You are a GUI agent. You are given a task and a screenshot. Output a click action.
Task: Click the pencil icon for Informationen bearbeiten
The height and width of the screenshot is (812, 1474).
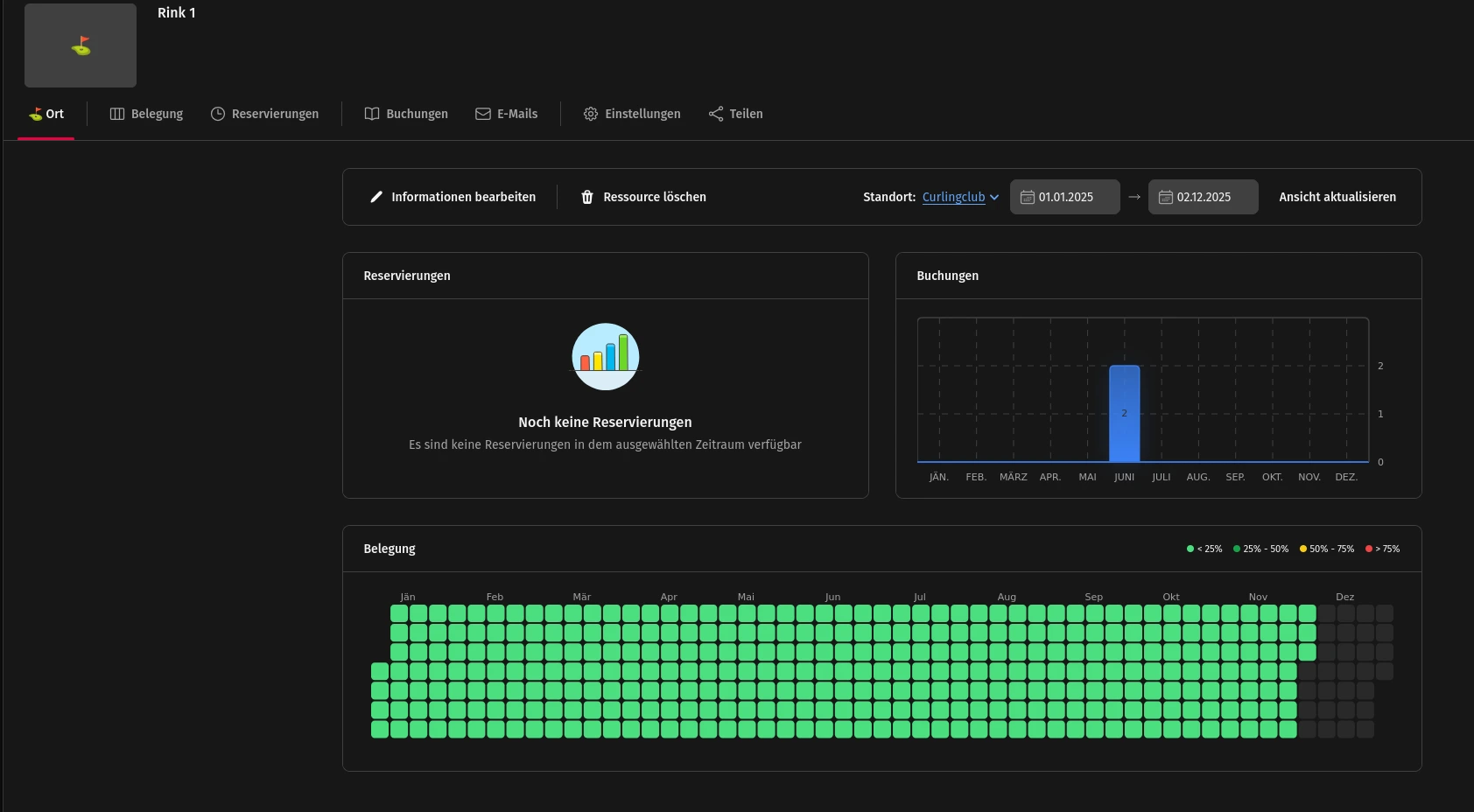pos(376,197)
